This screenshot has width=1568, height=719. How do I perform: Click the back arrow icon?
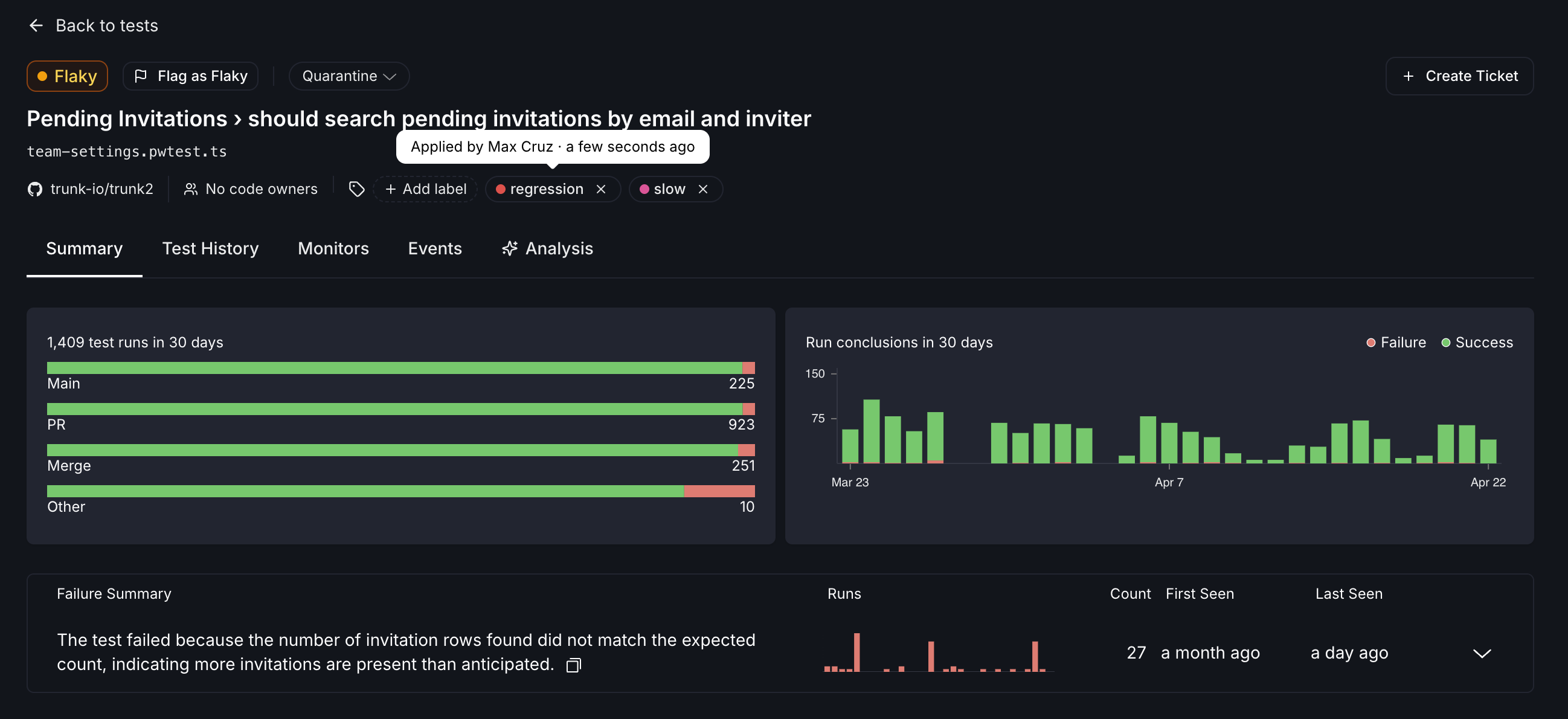pos(36,25)
